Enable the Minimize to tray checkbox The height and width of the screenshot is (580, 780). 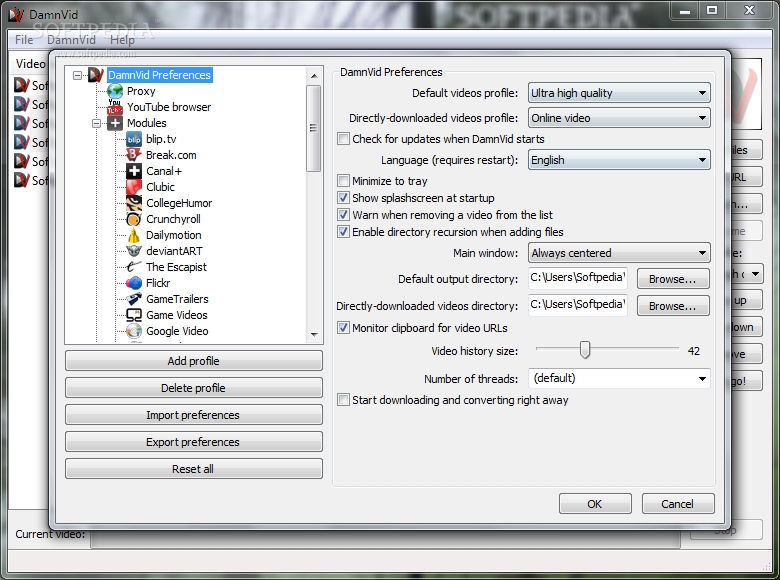click(x=343, y=181)
